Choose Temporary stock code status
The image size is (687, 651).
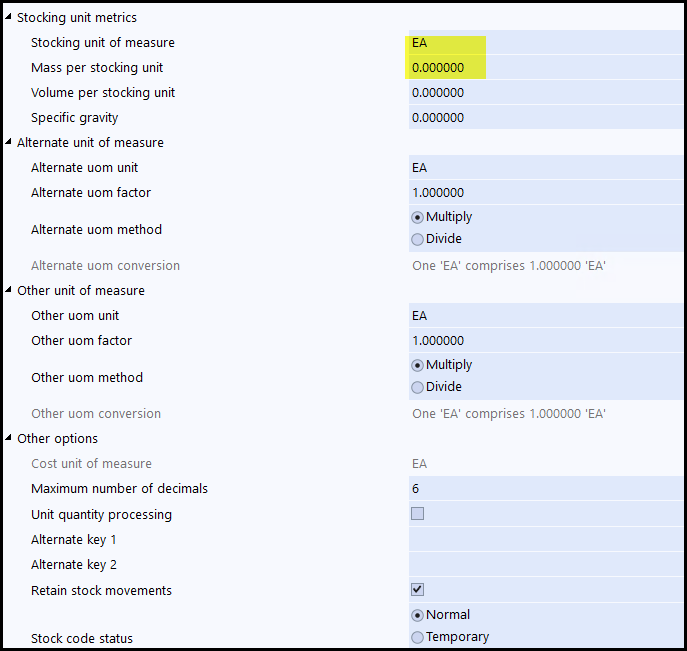418,637
